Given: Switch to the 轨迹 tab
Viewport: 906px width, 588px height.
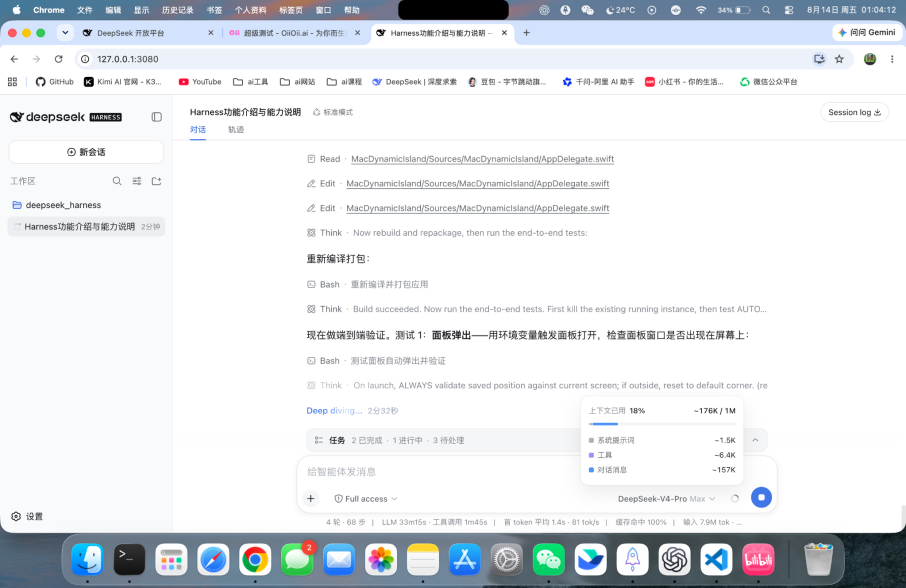Looking at the screenshot, I should (236, 129).
